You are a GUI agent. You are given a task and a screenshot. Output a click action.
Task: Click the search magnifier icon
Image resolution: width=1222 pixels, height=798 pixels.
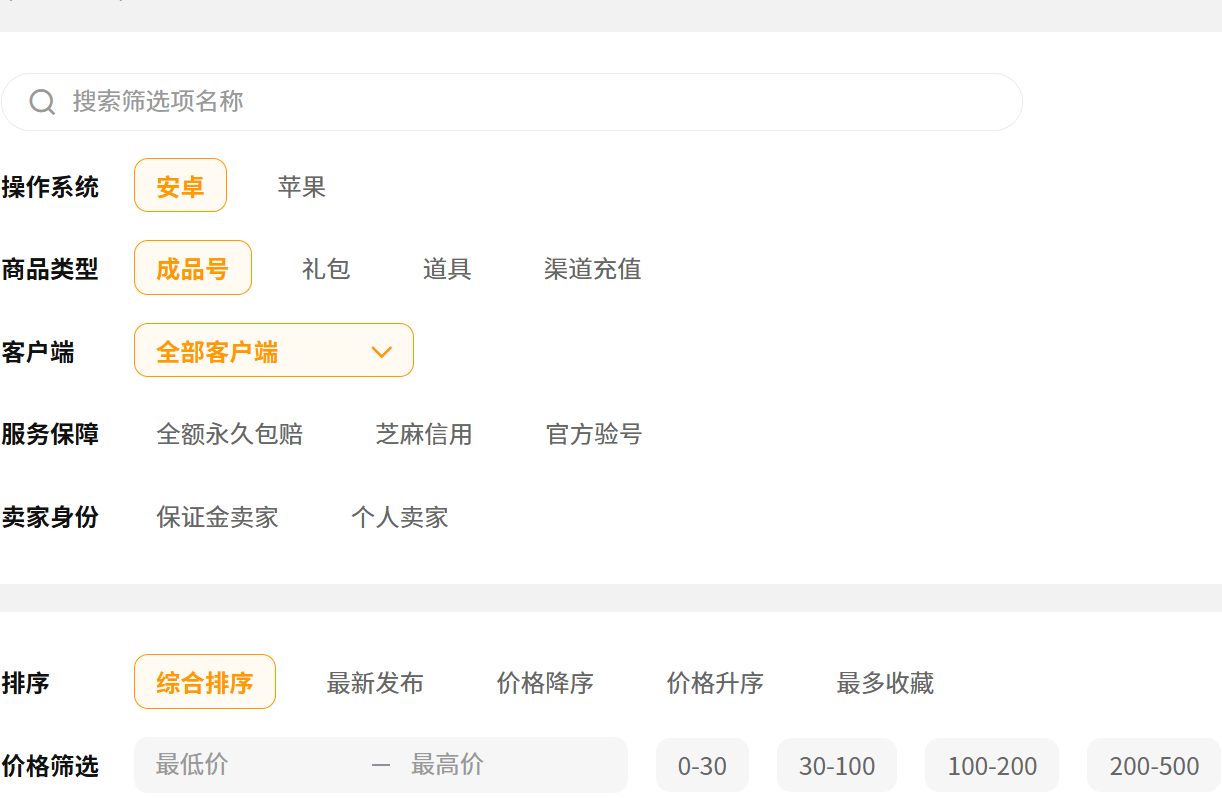click(x=42, y=102)
